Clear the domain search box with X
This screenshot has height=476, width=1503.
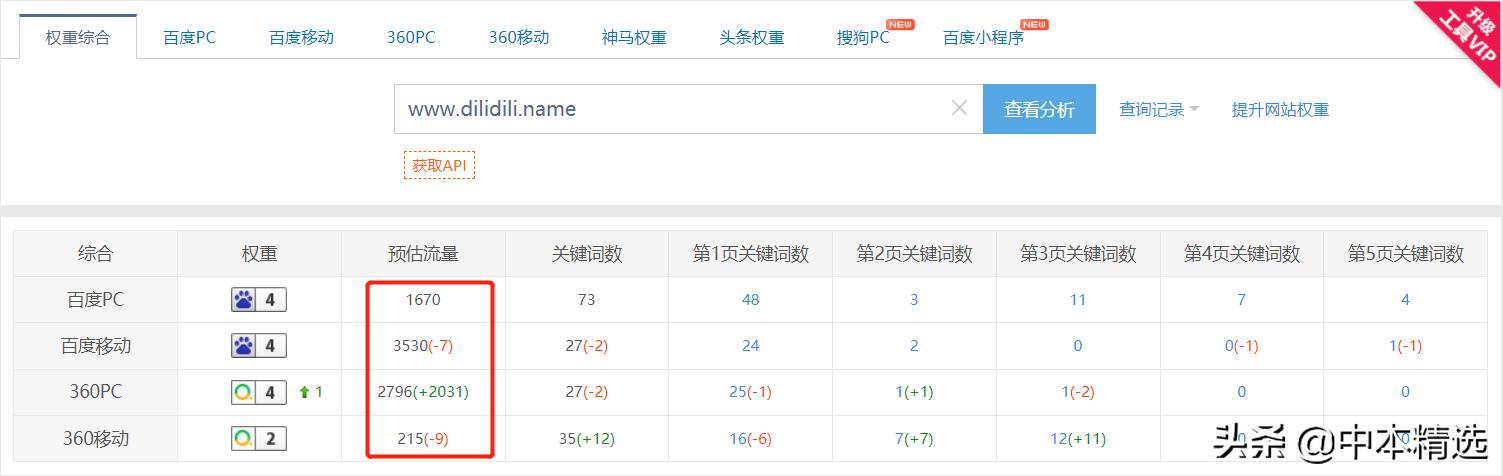click(x=959, y=108)
